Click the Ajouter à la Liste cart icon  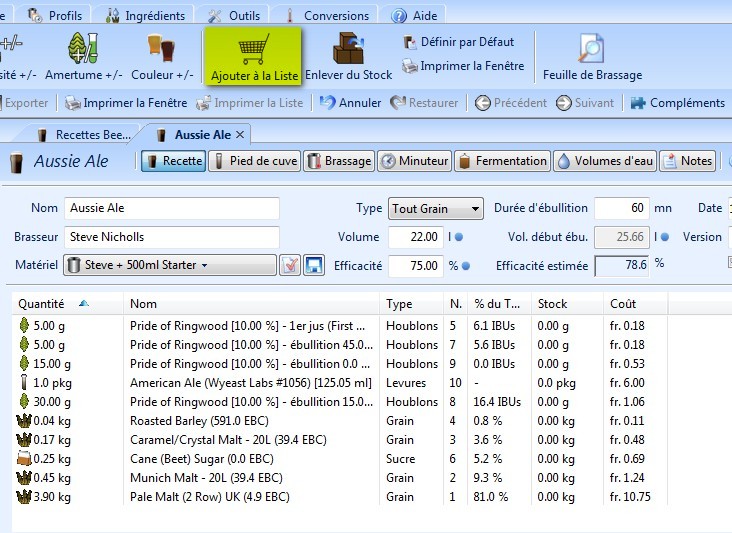coord(252,50)
